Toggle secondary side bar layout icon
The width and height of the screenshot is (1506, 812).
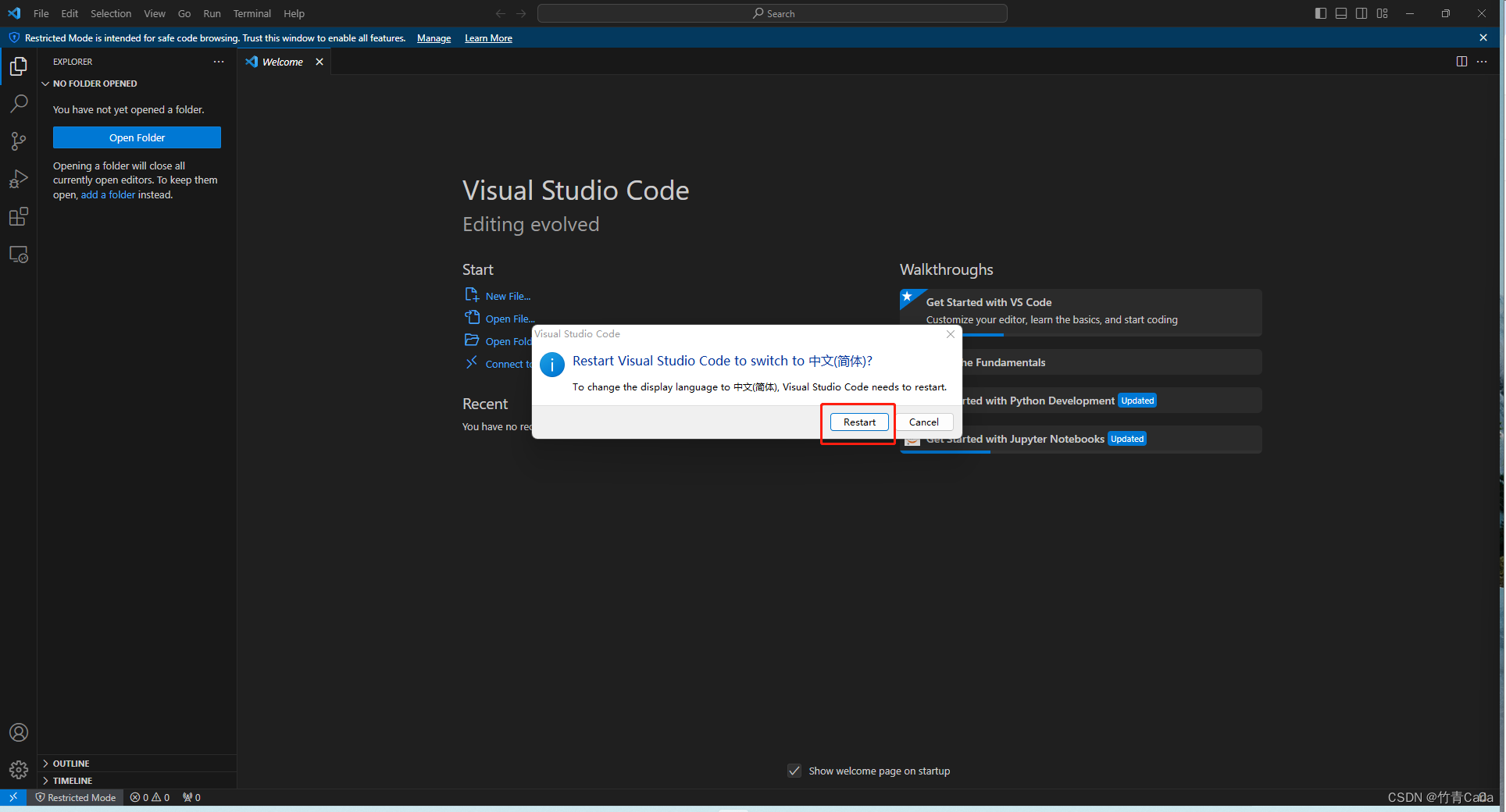point(1361,13)
